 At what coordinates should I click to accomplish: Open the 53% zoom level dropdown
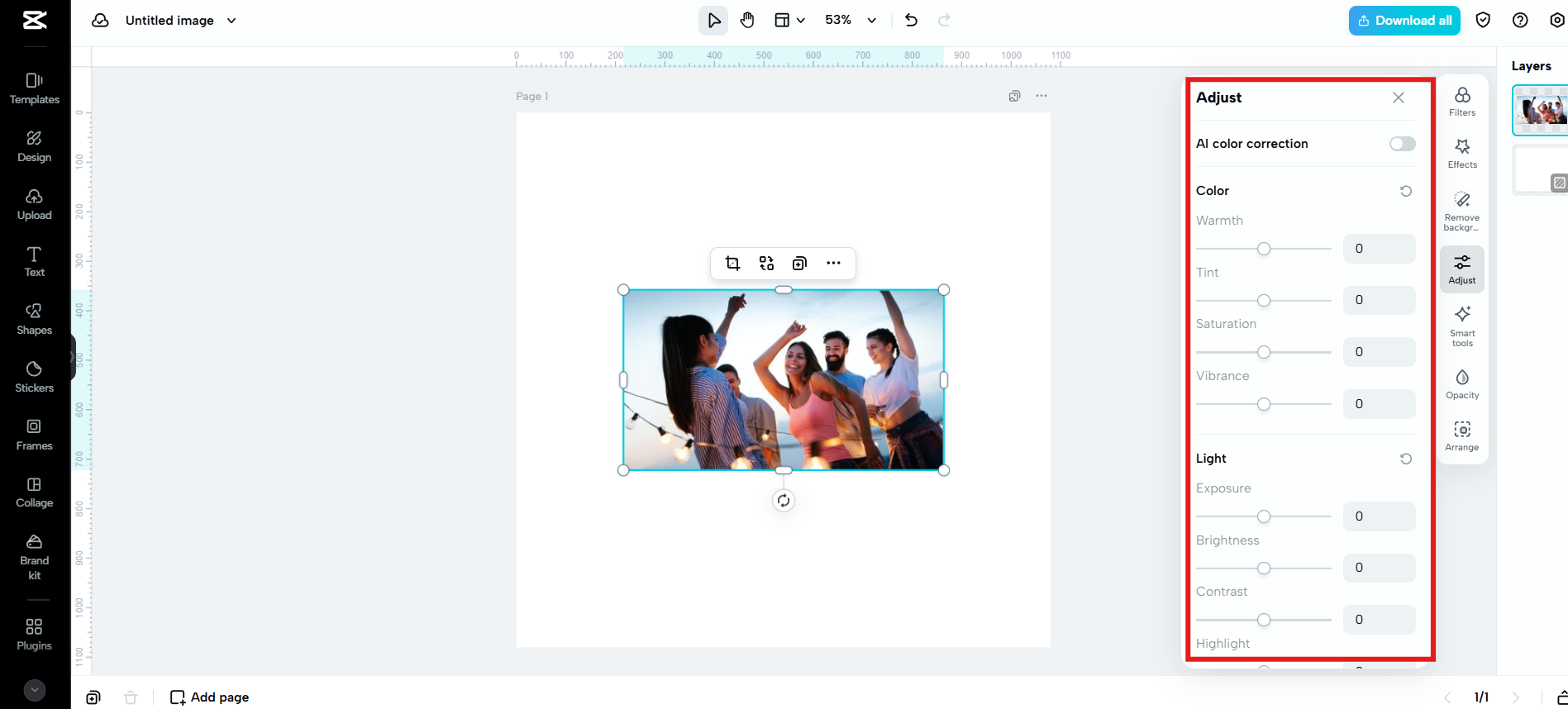(x=851, y=20)
